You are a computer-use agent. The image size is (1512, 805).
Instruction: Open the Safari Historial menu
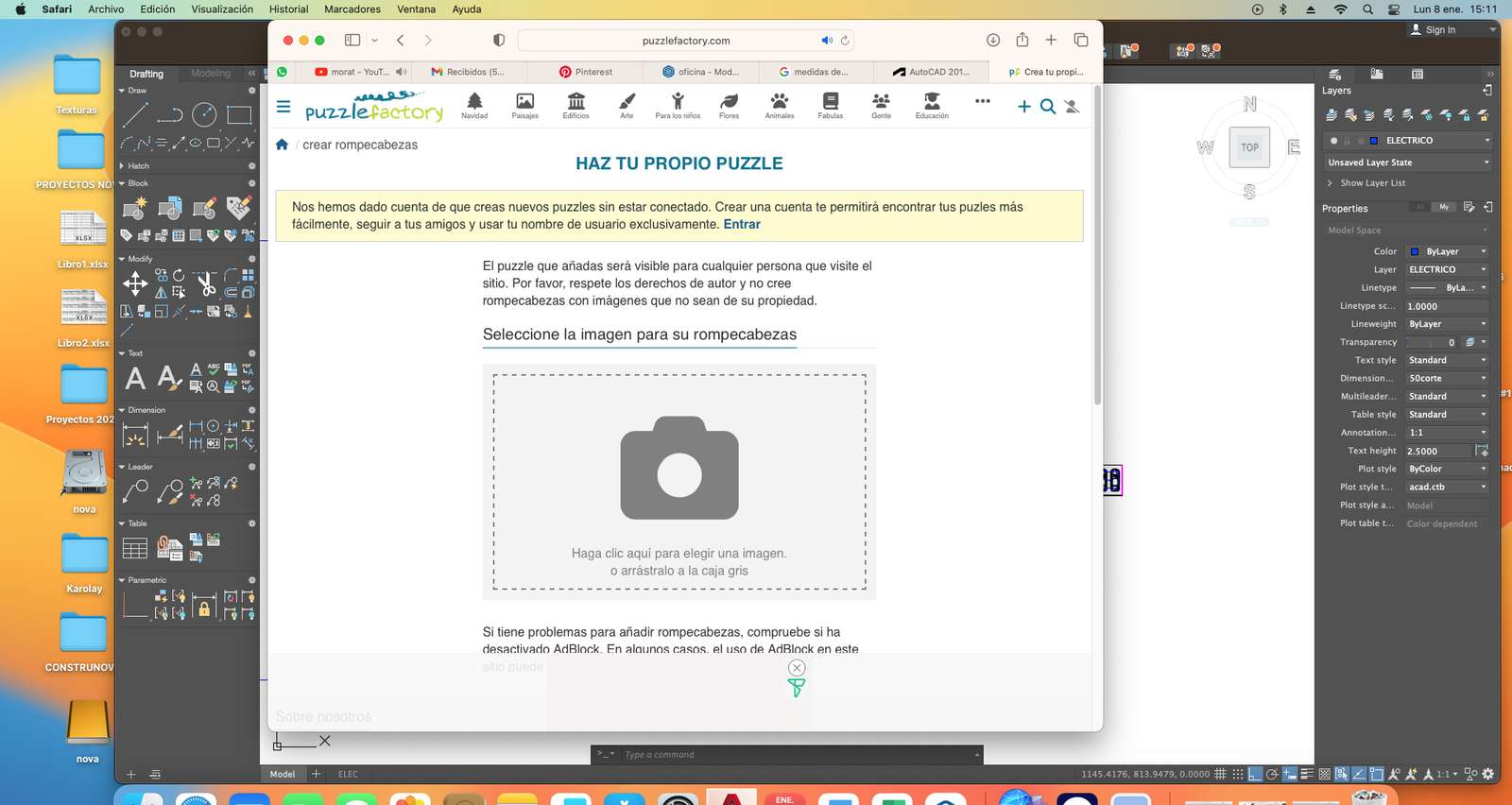[x=288, y=9]
